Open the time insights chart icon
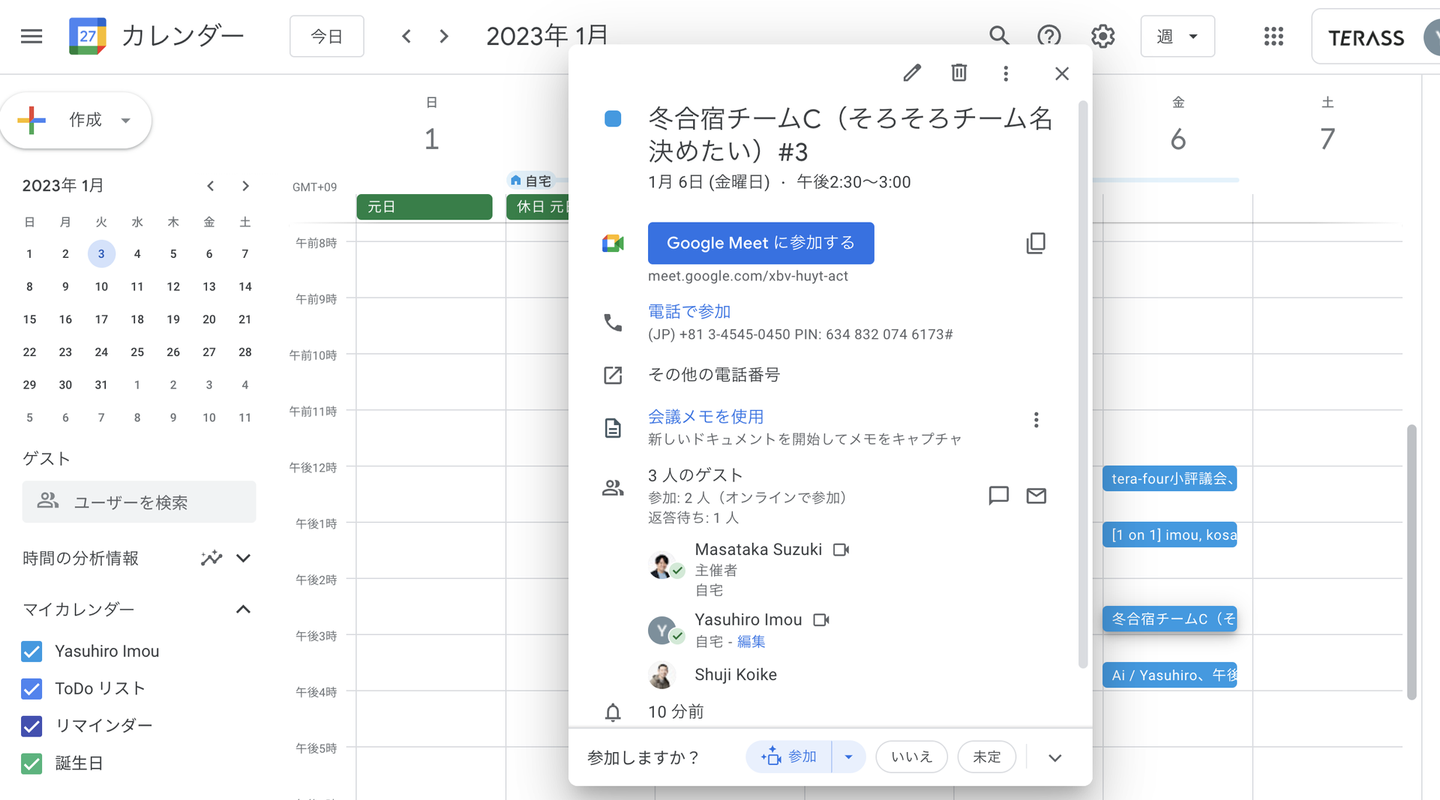The image size is (1440, 800). pyautogui.click(x=211, y=558)
